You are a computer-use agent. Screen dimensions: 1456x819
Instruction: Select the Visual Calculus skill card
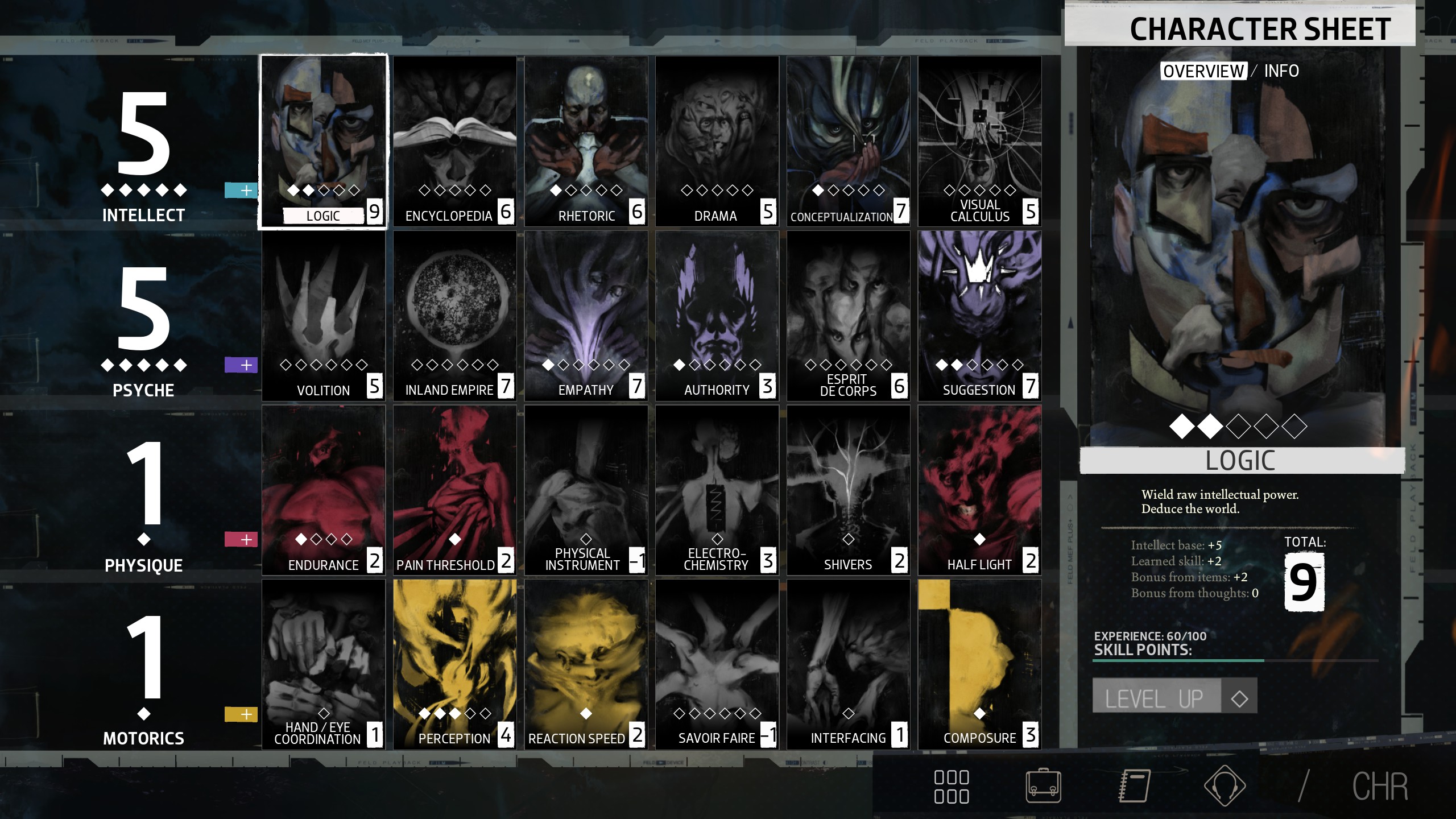979,142
